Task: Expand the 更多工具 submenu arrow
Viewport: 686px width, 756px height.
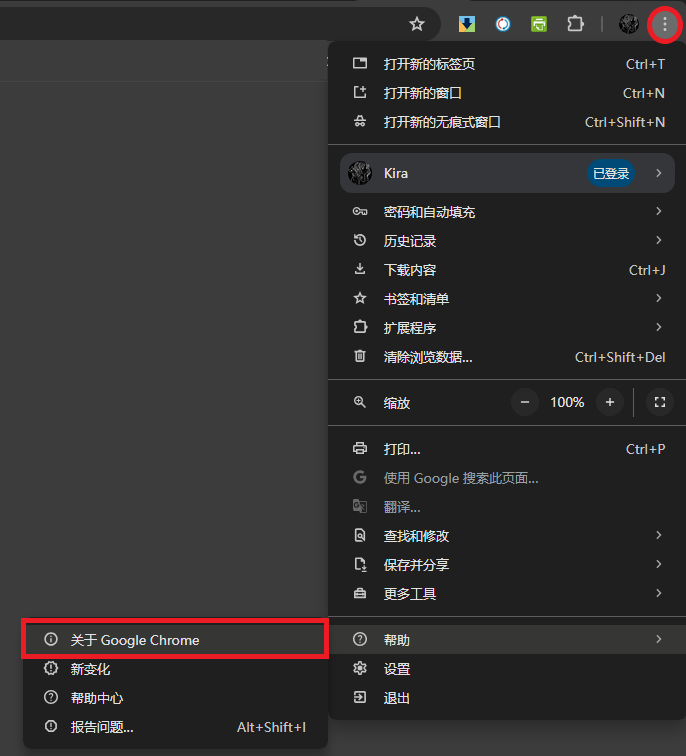Action: (659, 593)
